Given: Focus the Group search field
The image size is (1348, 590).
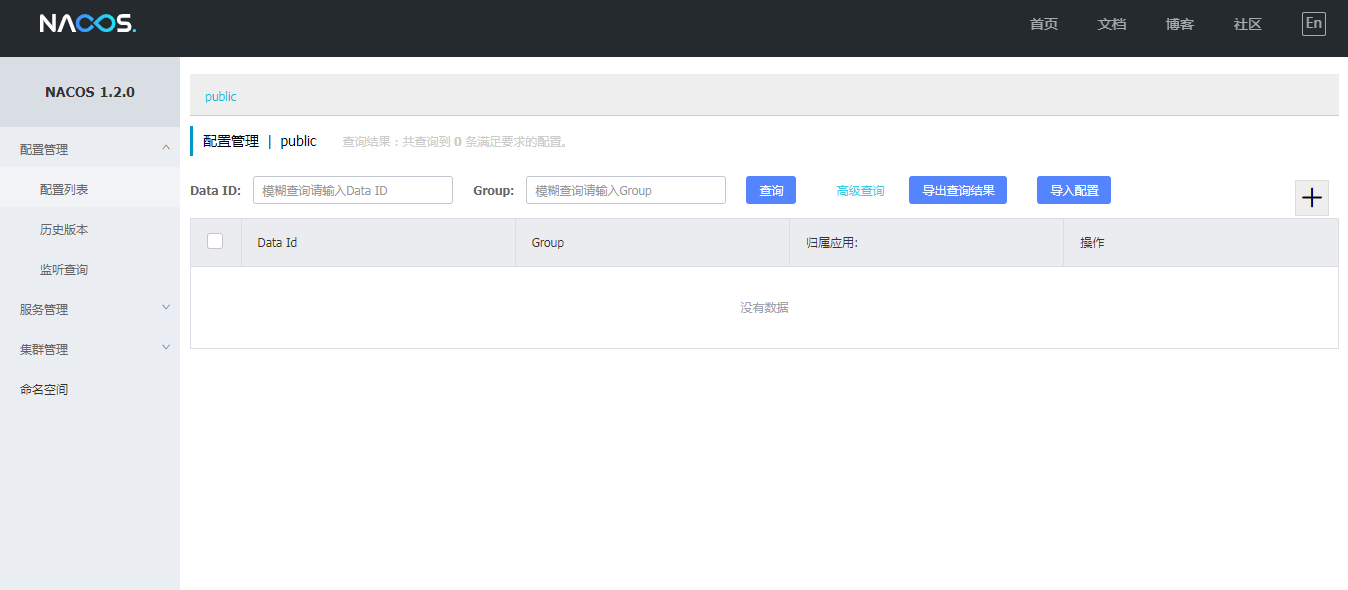Looking at the screenshot, I should [625, 190].
